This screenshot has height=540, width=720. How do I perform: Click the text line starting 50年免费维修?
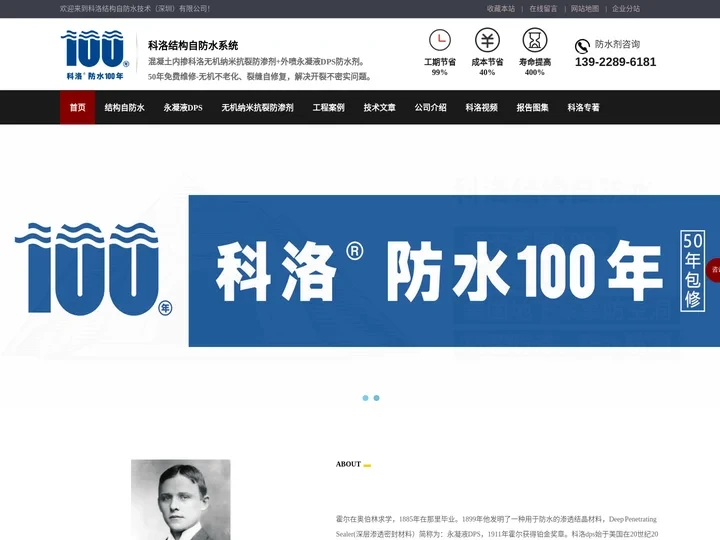pyautogui.click(x=260, y=77)
